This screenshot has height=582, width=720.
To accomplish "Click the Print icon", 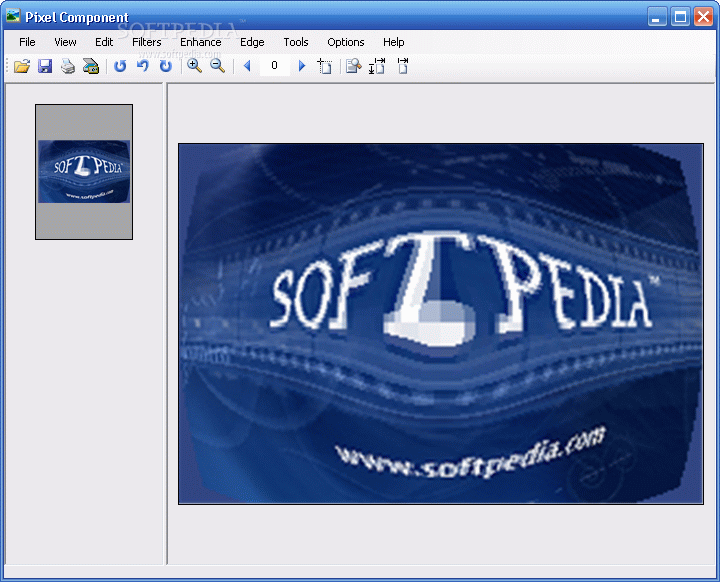I will [68, 66].
